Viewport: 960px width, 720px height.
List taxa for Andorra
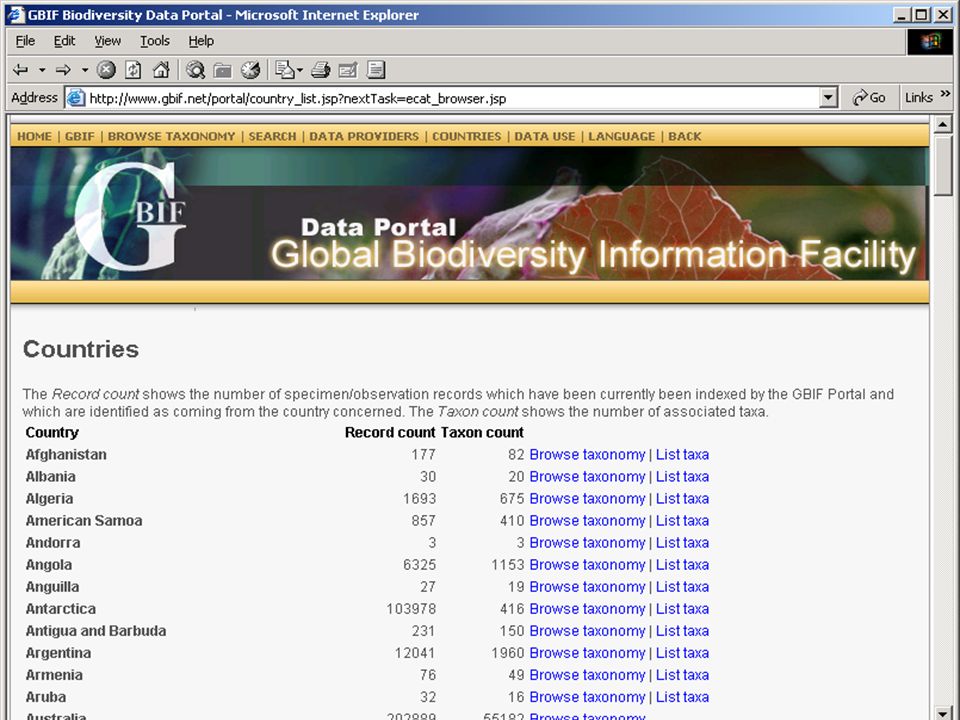click(682, 543)
